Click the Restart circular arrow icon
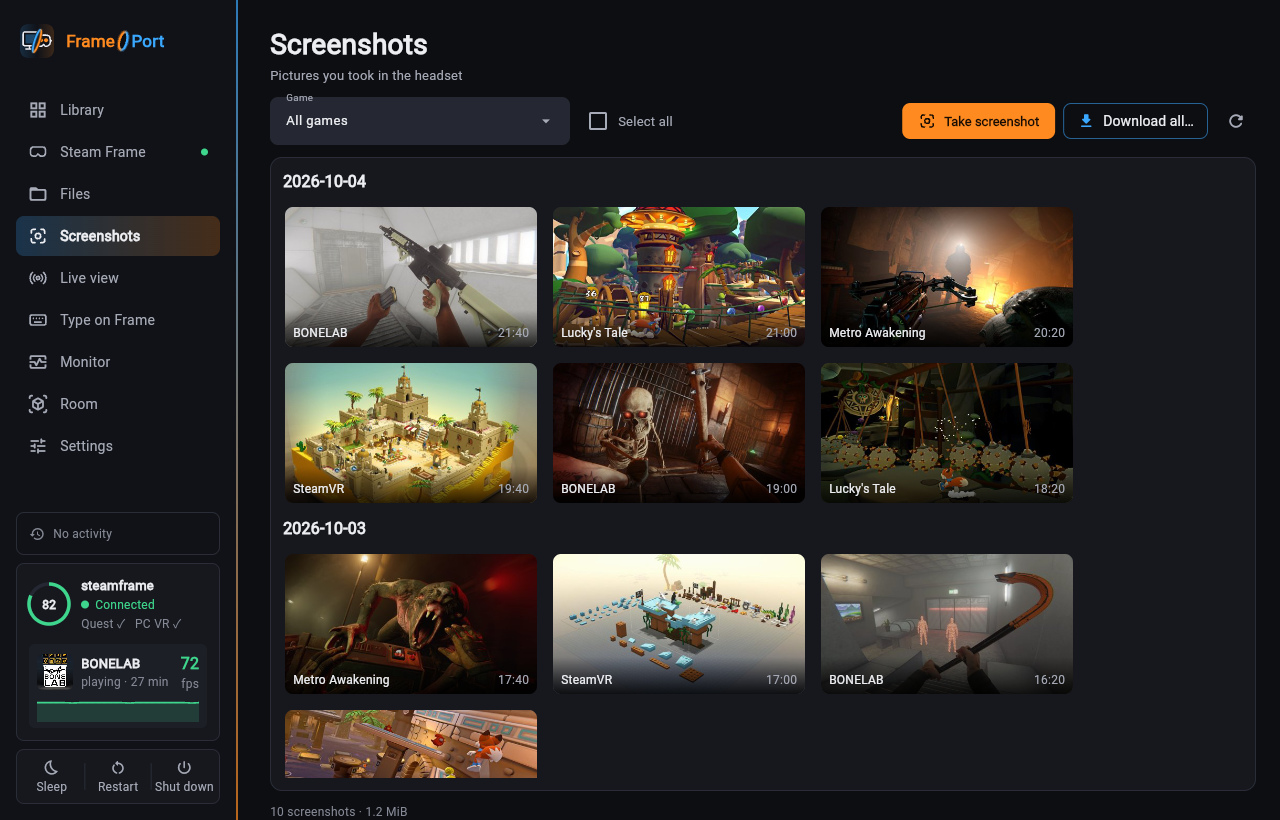Screen dimensions: 1280x820 [118, 768]
